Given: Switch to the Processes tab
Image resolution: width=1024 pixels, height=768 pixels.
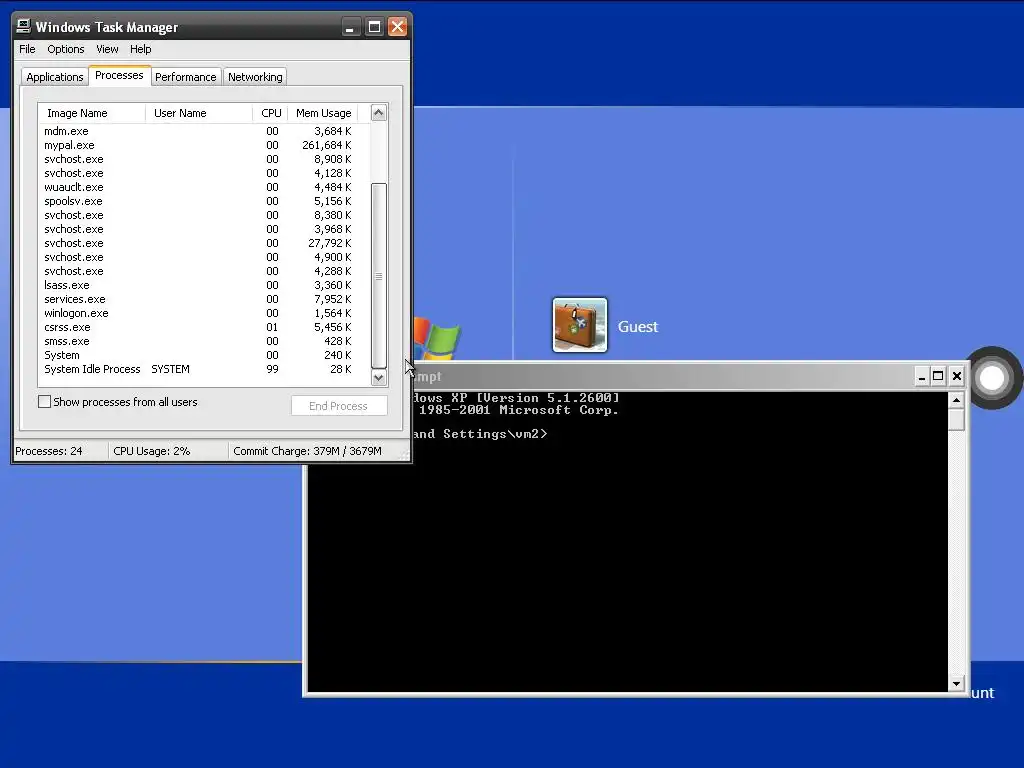Looking at the screenshot, I should click(x=119, y=75).
